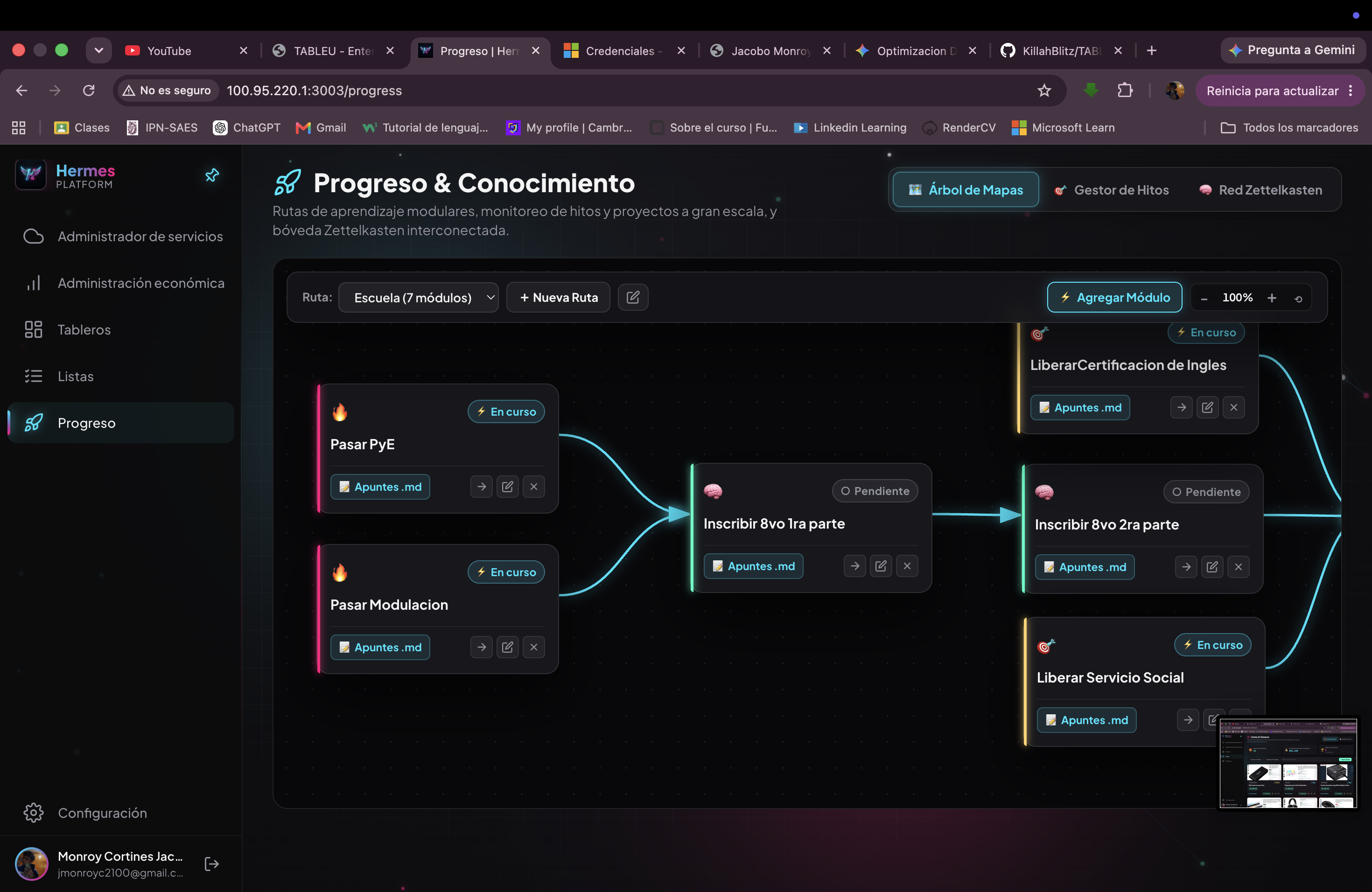Toggle En curso status on Liberar Servicio Social
The height and width of the screenshot is (892, 1372).
click(1212, 645)
